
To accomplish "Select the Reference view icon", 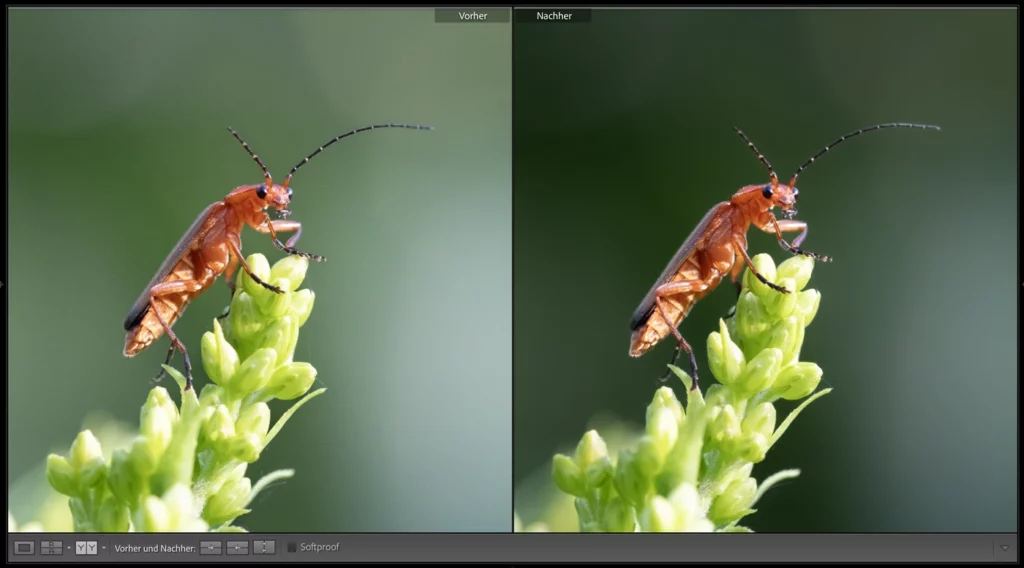I will click(51, 547).
